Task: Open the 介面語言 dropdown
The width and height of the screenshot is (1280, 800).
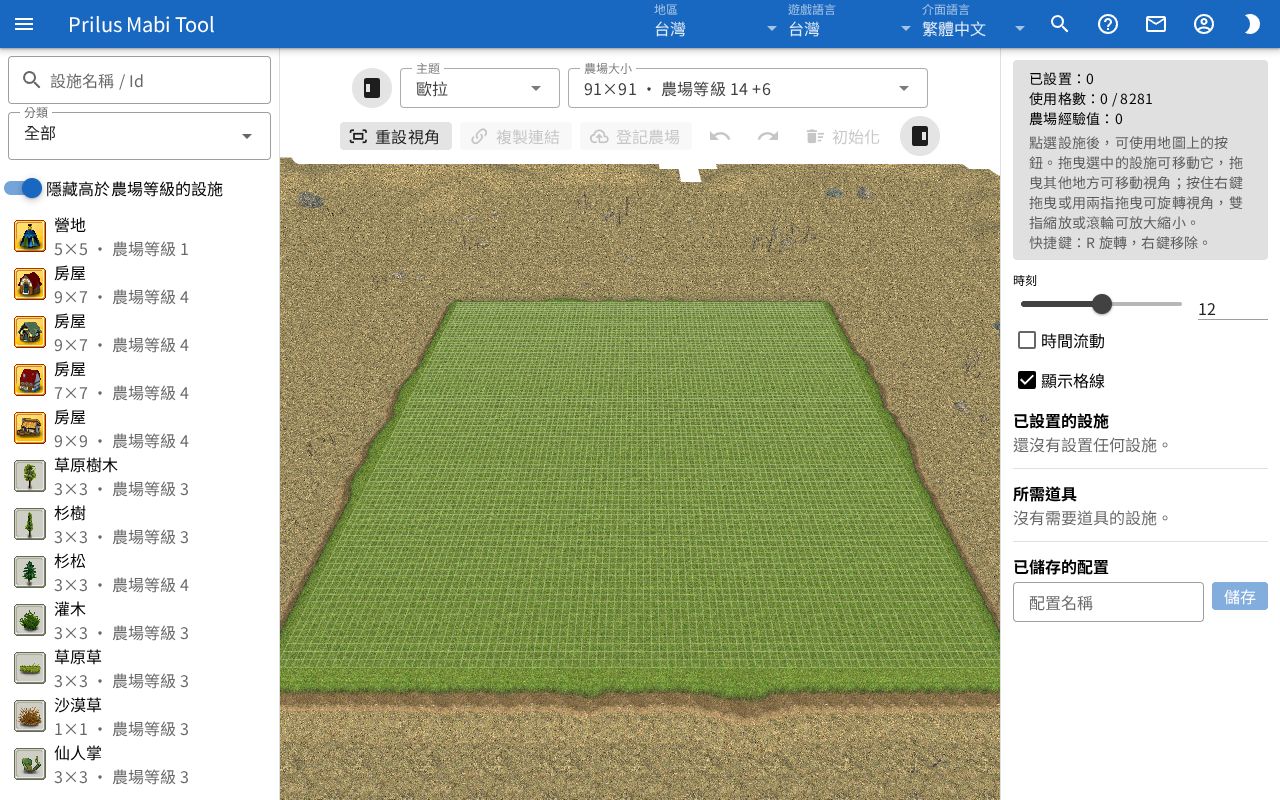Action: (x=974, y=24)
